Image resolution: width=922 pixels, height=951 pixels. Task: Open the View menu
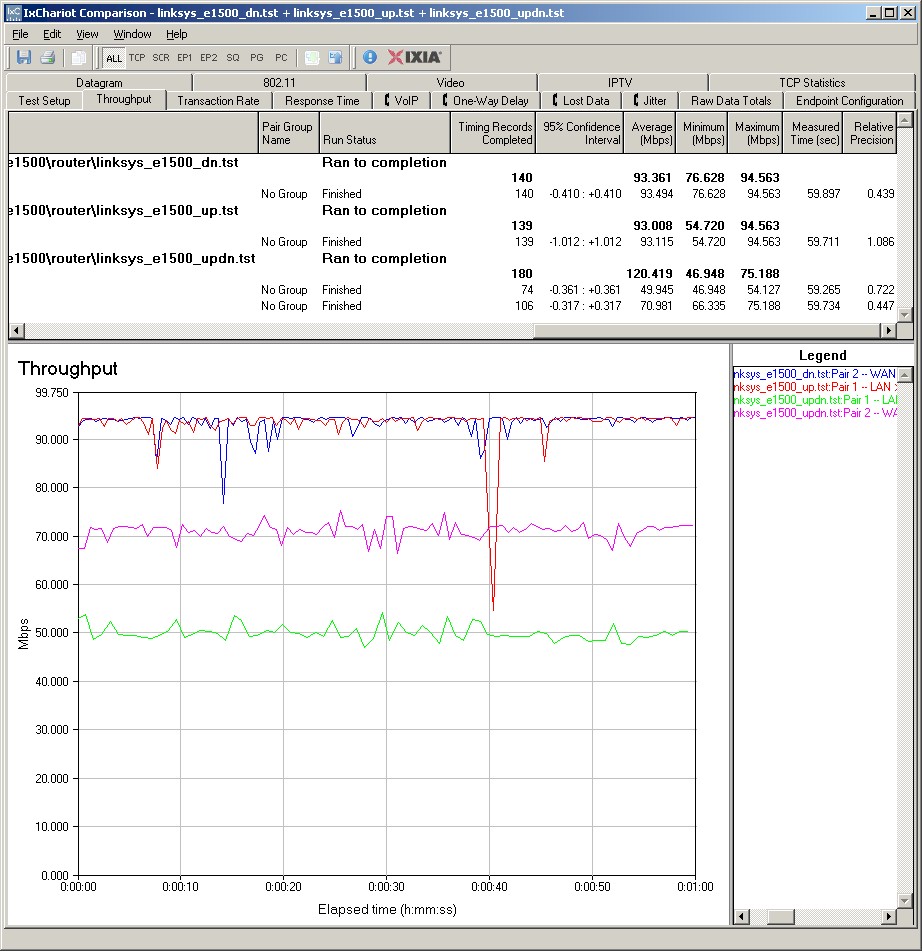tap(87, 34)
